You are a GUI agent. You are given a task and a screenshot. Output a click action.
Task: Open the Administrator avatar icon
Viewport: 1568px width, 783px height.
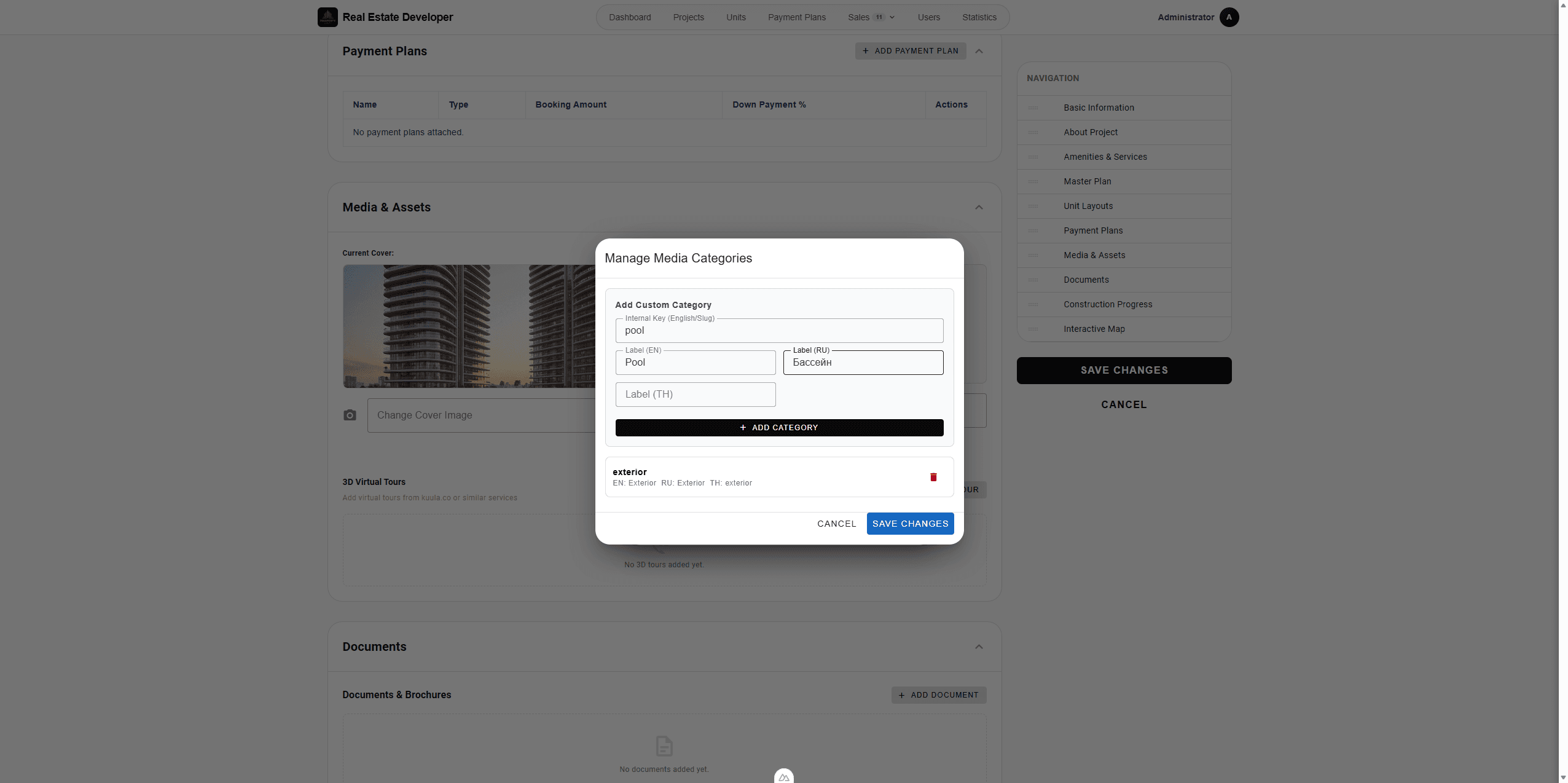click(1229, 17)
